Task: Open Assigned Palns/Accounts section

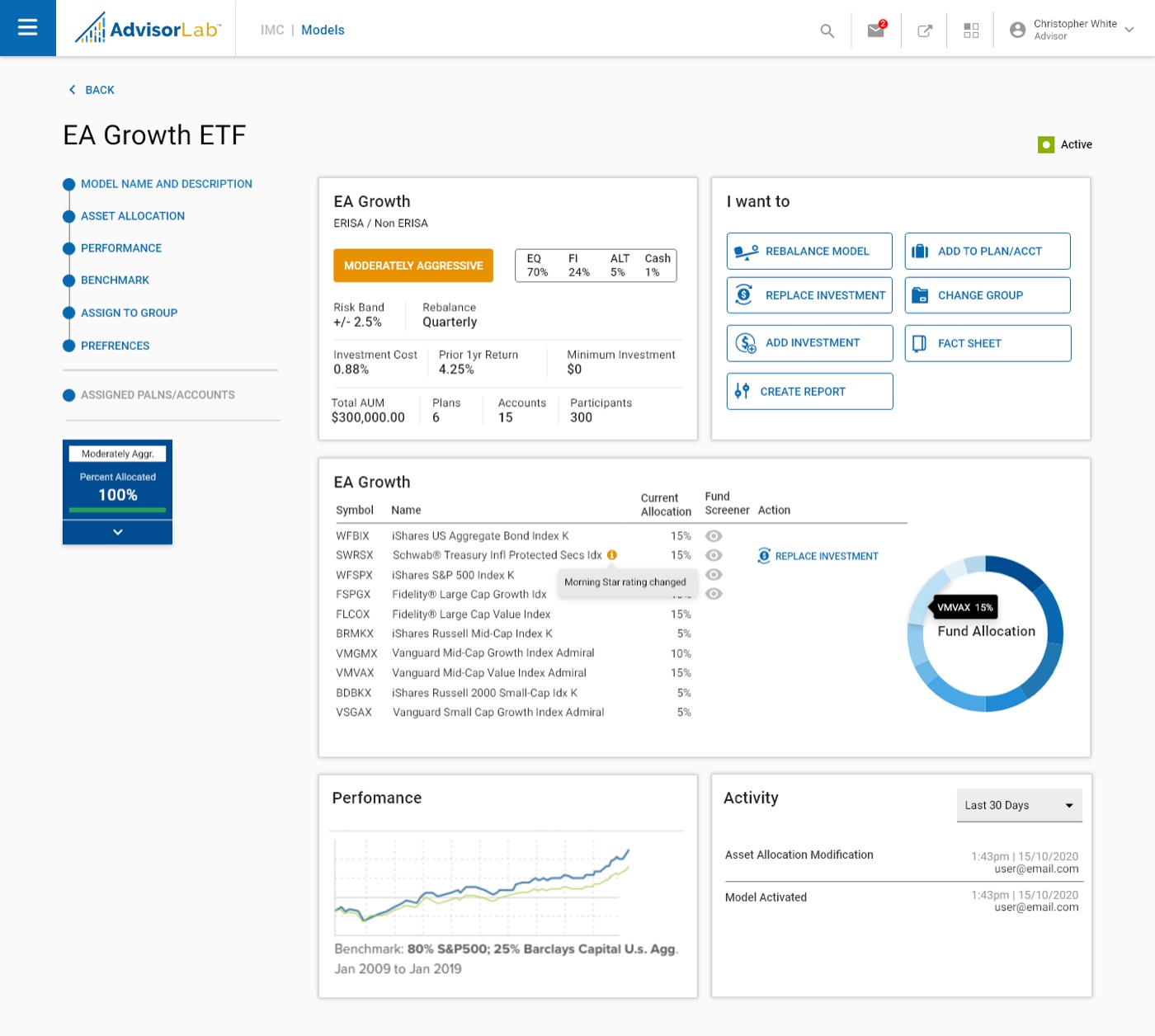Action: [158, 395]
